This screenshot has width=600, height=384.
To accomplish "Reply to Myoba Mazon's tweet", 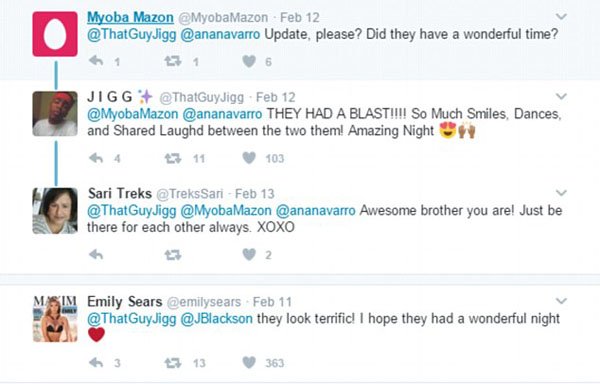I will point(96,61).
